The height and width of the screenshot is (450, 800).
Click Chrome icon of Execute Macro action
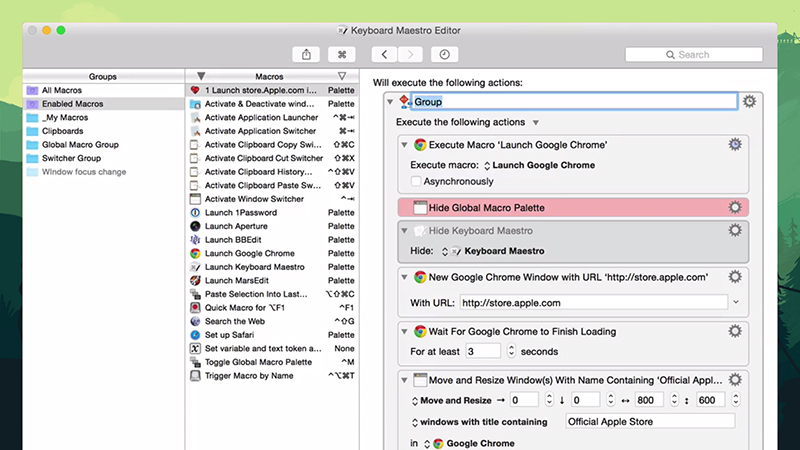(420, 145)
